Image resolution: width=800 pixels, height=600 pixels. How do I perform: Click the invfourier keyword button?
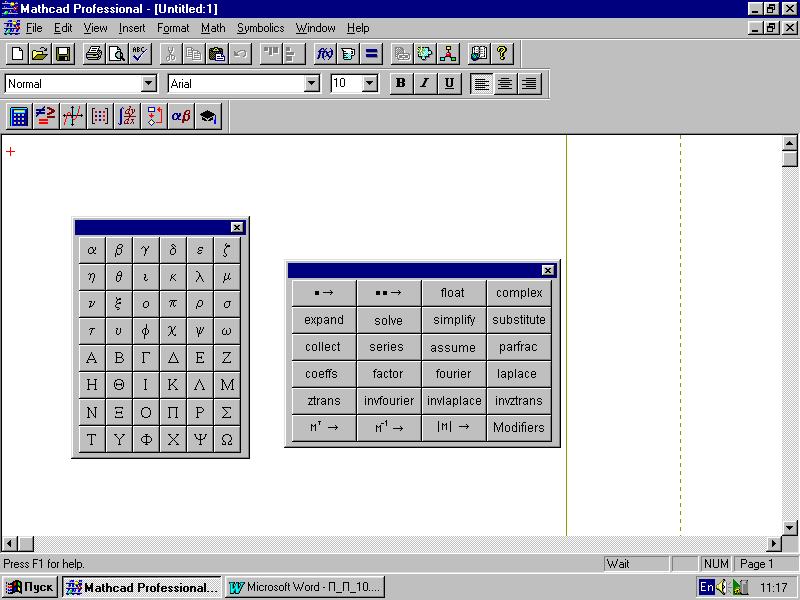(389, 401)
